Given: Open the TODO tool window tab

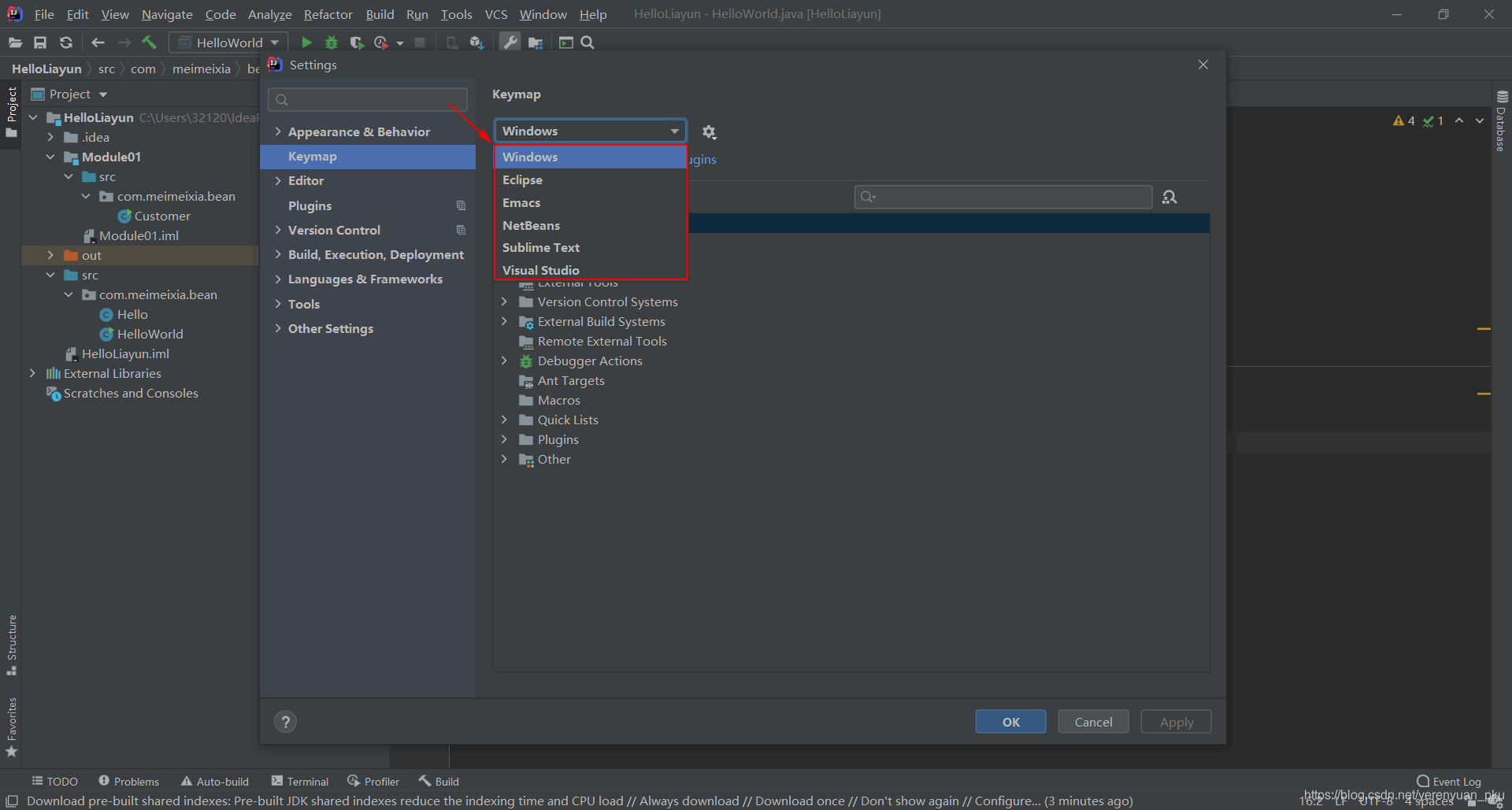Looking at the screenshot, I should 54,781.
